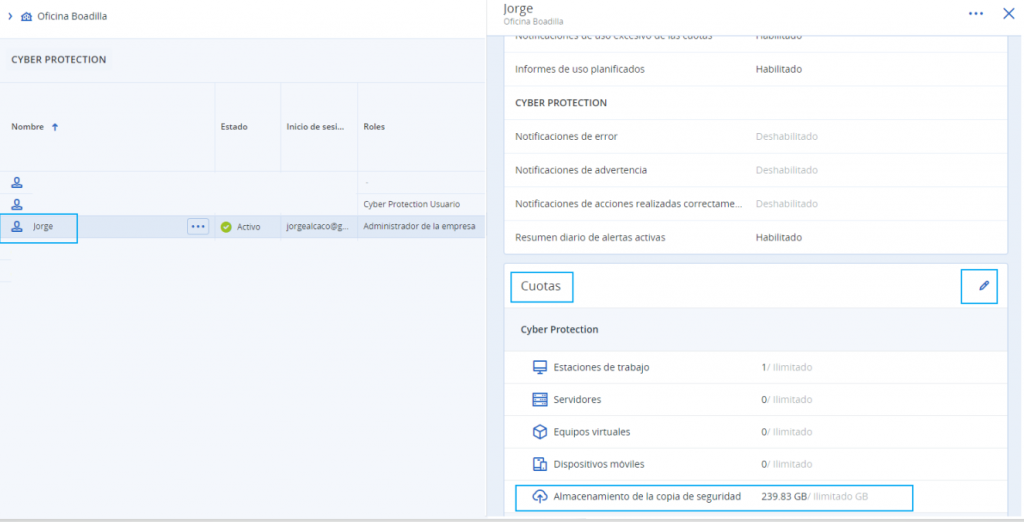Click the jorgealcaco@g... login cell
1024x522 pixels.
(x=317, y=227)
